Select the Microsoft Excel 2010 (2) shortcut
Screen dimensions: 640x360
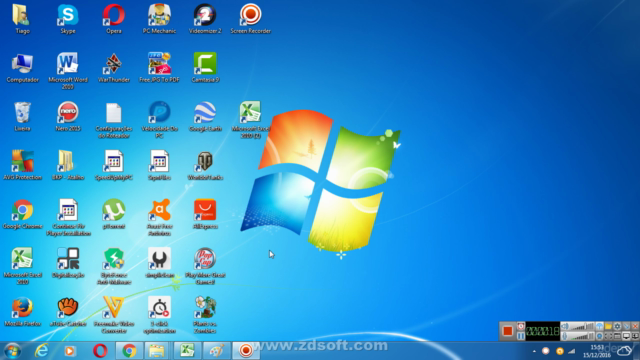251,120
